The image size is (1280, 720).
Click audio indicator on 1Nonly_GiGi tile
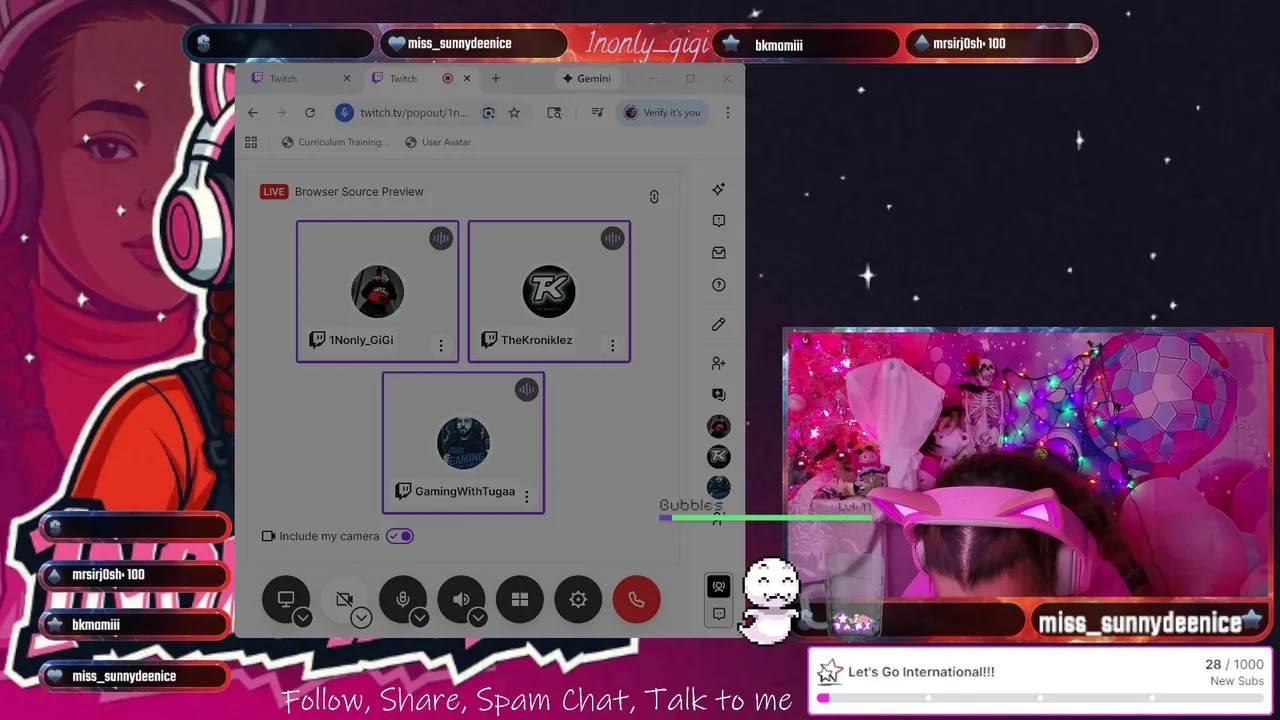tap(441, 238)
